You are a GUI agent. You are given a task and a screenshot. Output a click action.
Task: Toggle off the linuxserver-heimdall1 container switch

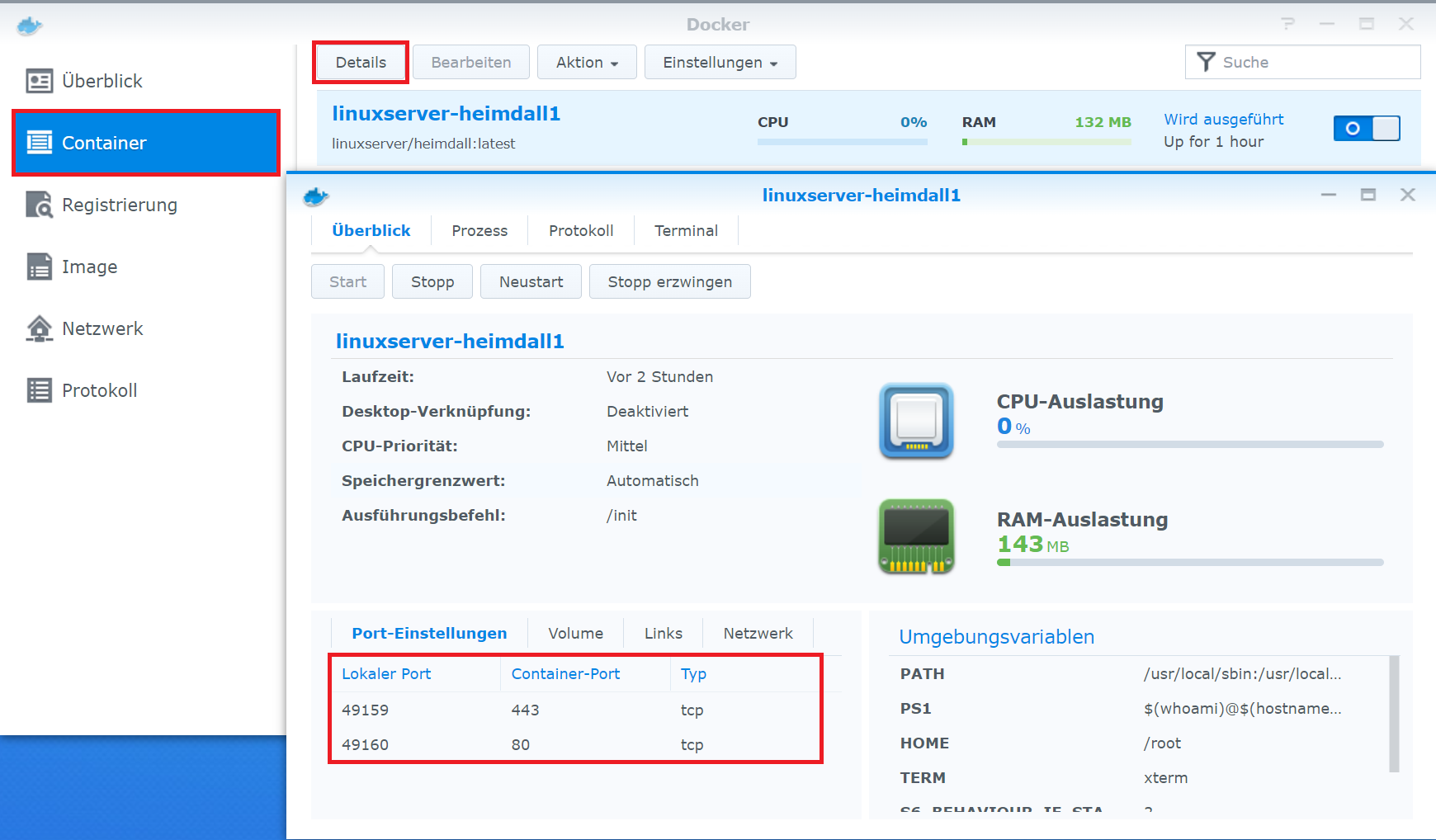(1366, 128)
